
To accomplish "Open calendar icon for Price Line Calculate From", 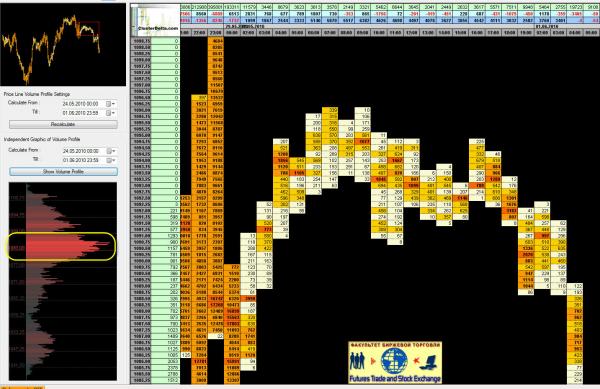I will point(109,104).
